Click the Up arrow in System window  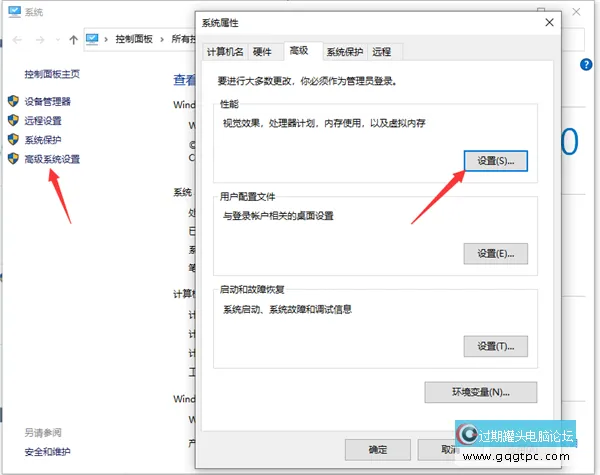click(x=73, y=39)
